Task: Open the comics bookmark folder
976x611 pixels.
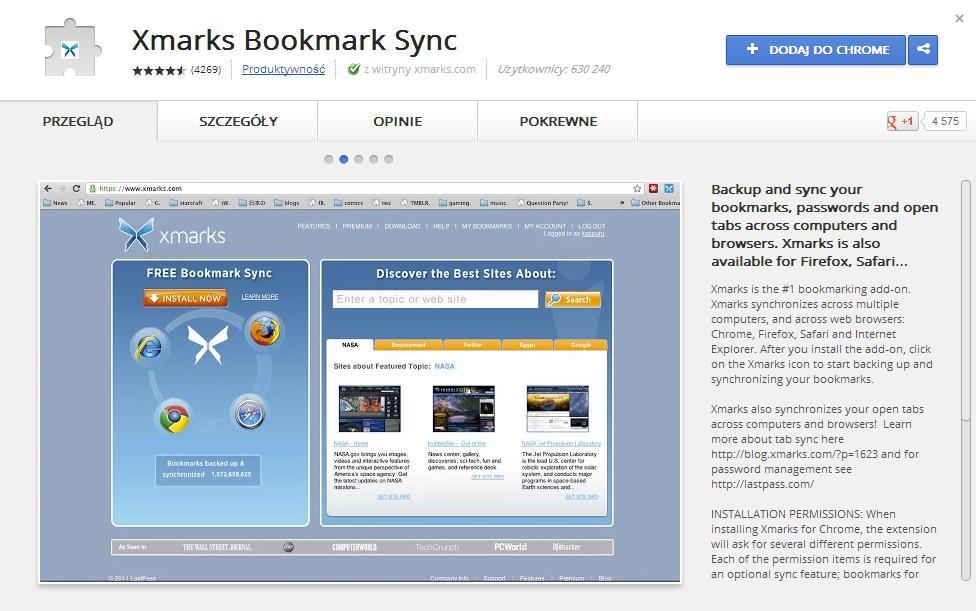Action: tap(349, 203)
